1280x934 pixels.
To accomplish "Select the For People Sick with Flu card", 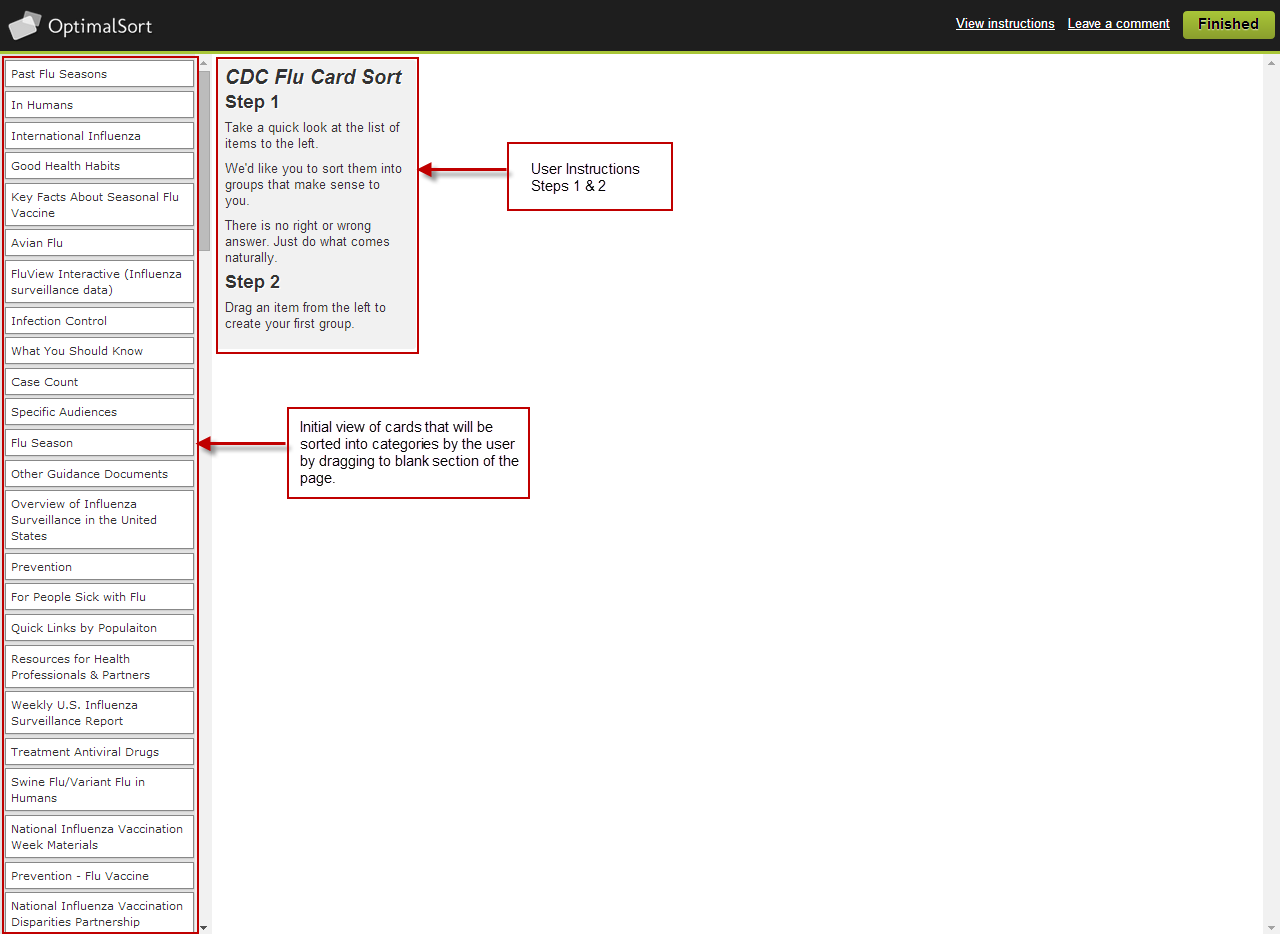I will tap(99, 597).
